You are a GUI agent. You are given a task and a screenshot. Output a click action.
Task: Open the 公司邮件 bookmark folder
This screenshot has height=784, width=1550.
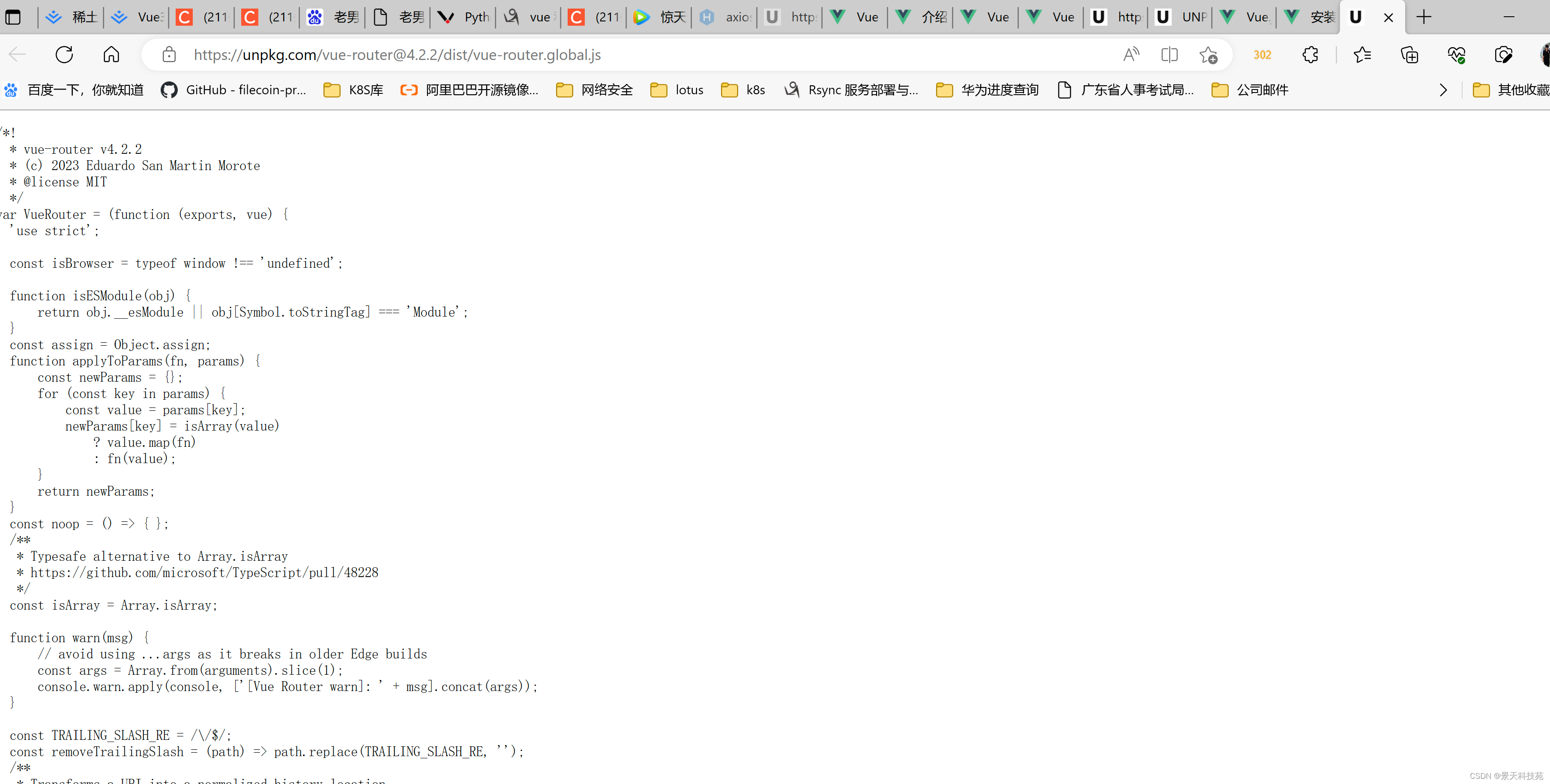pos(1250,90)
